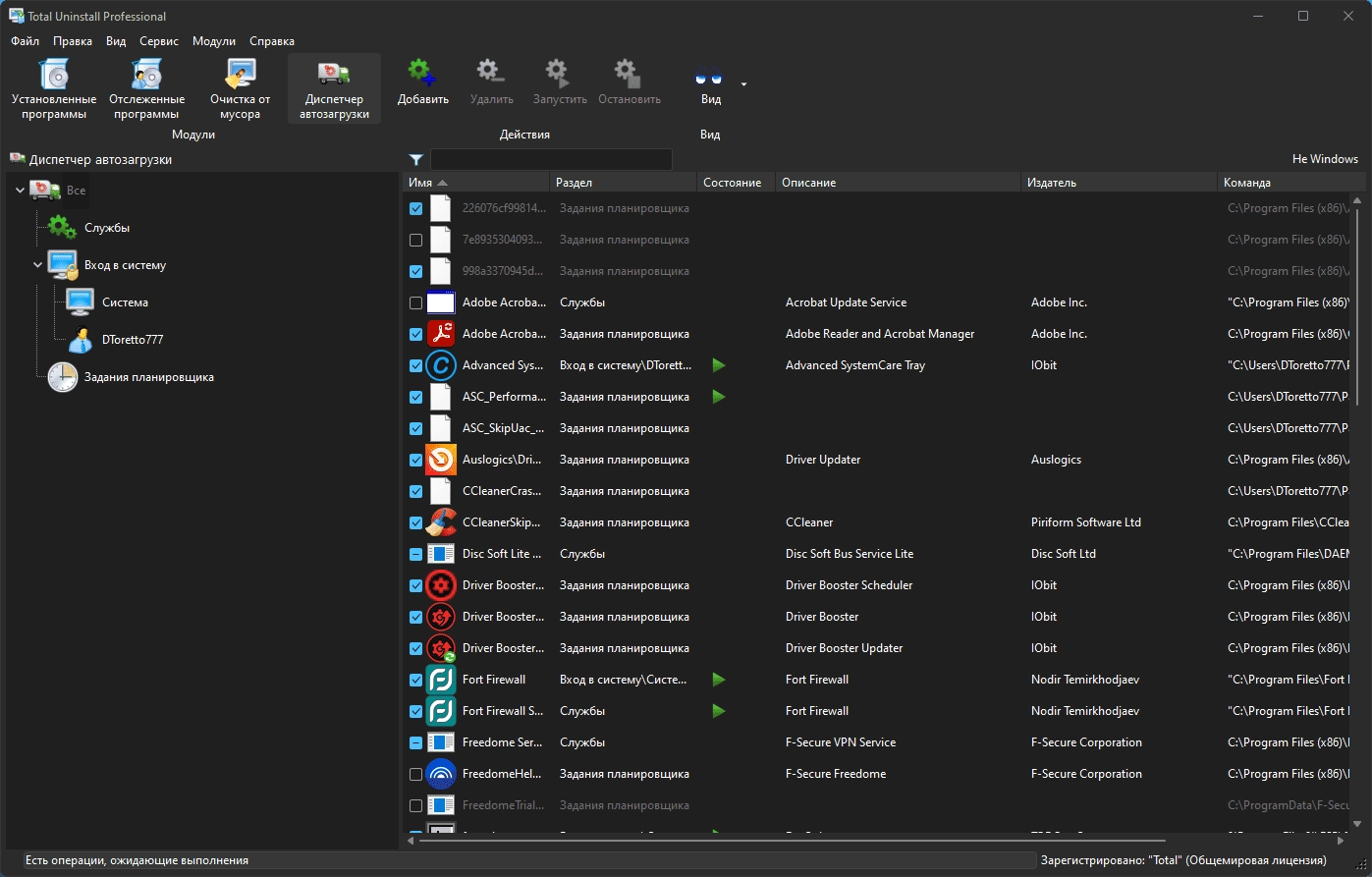Click the Вид glasses icon
Viewport: 1372px width, 877px height.
click(709, 77)
